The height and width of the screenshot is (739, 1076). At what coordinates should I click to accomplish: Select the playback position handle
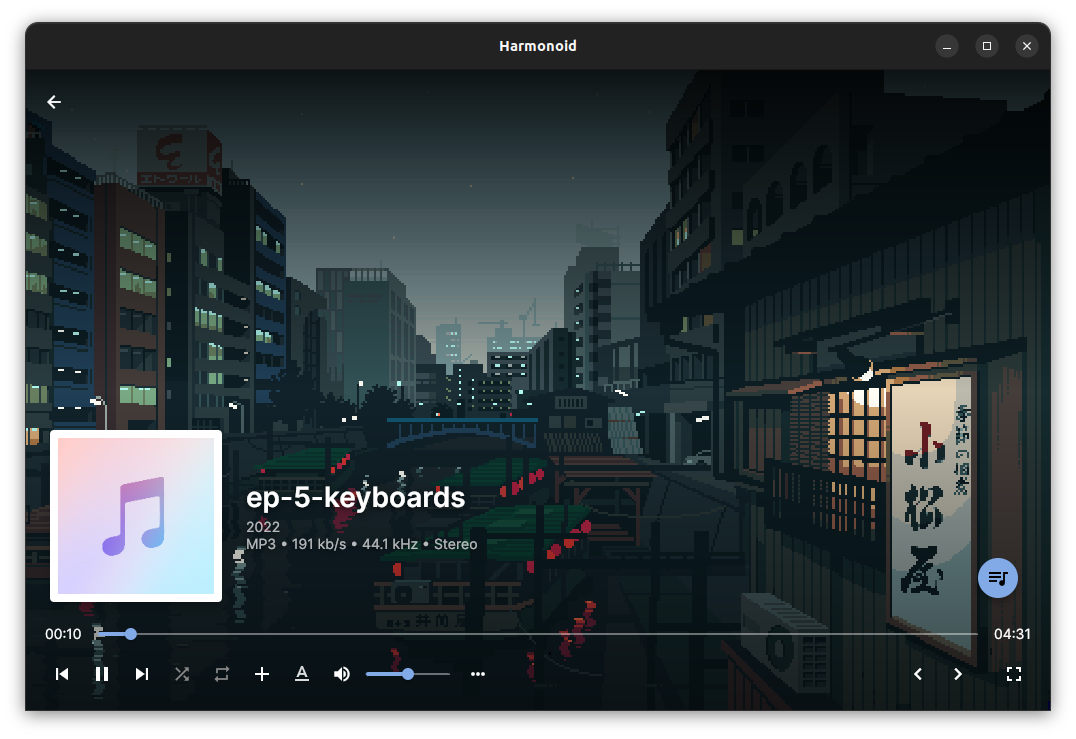(130, 633)
